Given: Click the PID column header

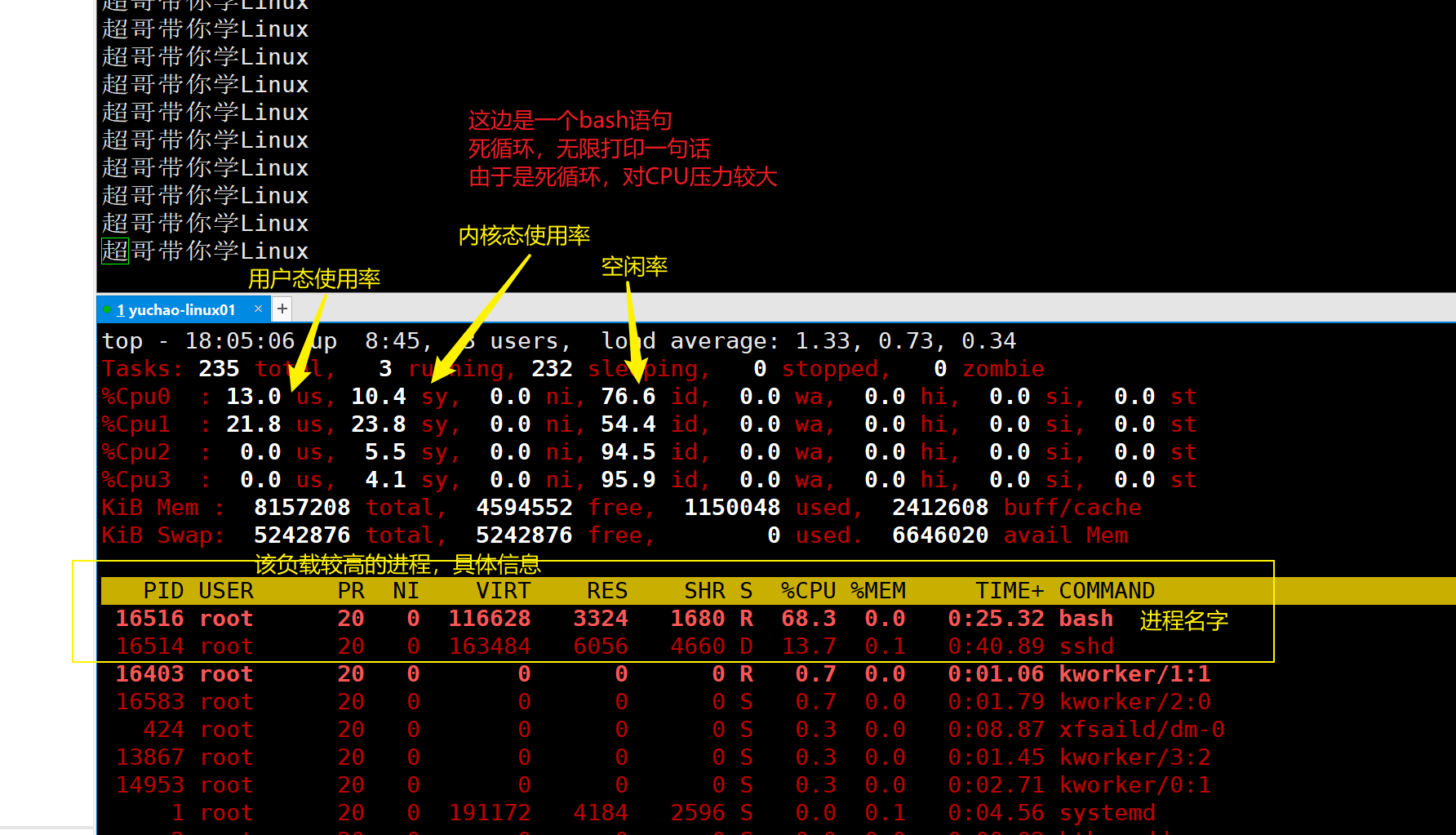Looking at the screenshot, I should click(x=163, y=591).
